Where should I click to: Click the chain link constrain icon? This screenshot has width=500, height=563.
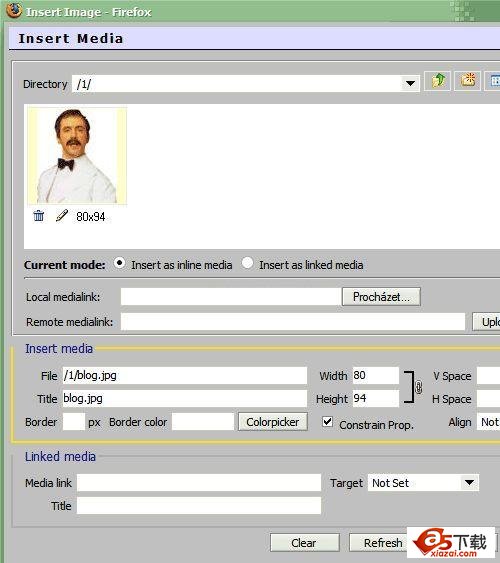click(x=419, y=387)
